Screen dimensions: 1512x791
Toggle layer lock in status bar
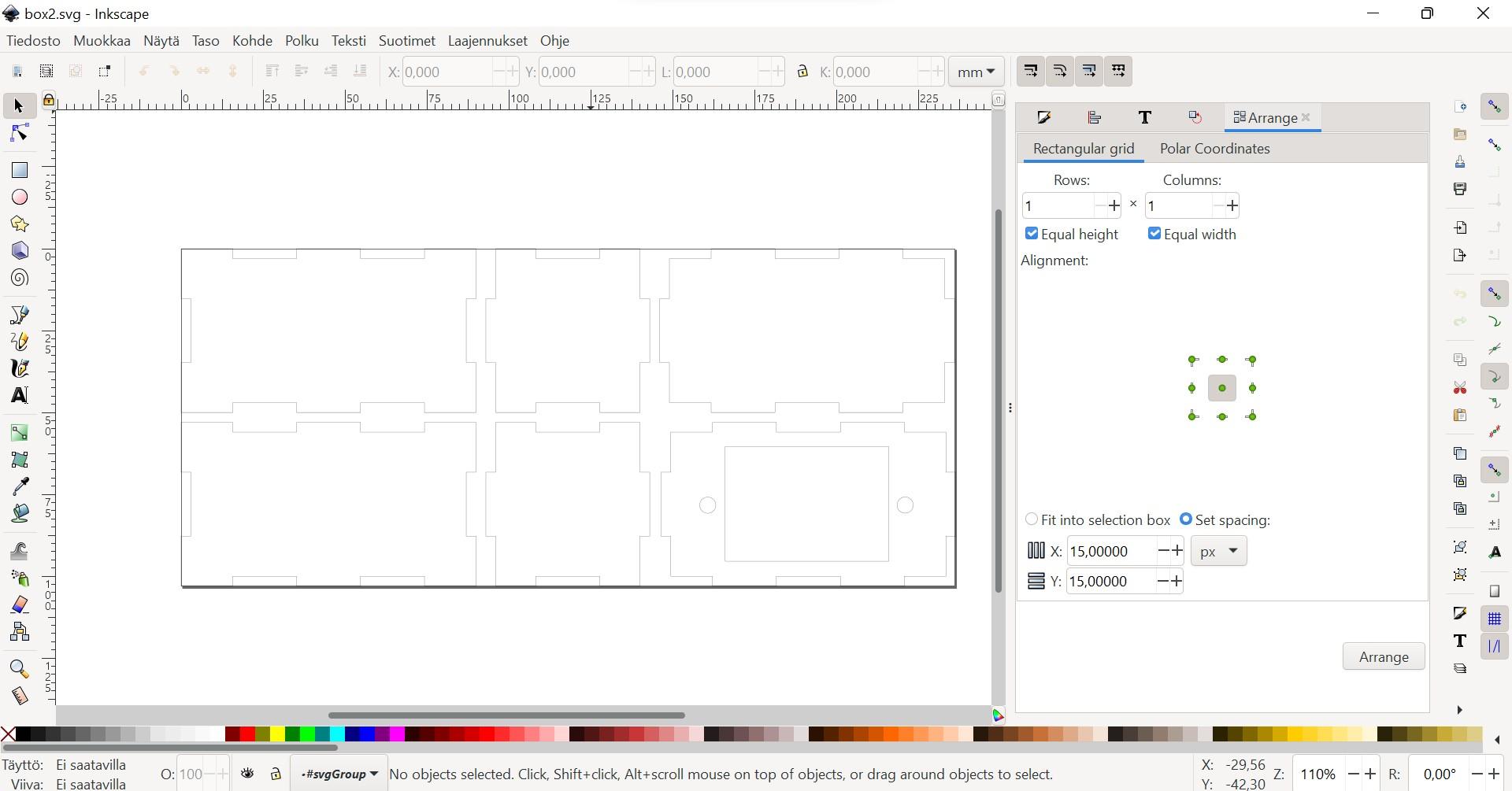coord(276,774)
